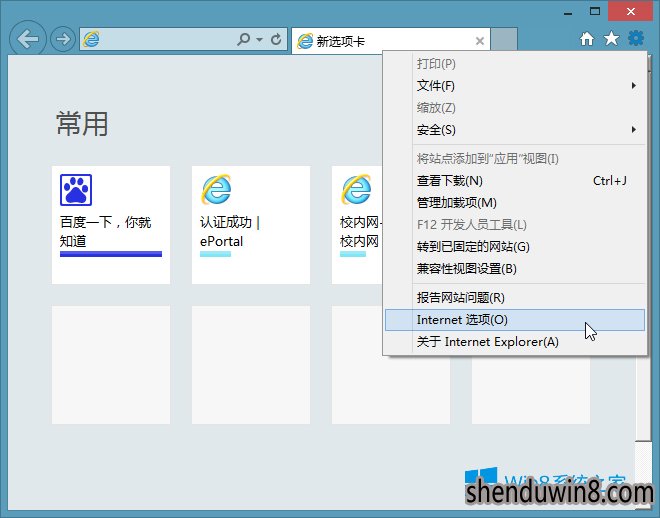This screenshot has width=660, height=518.
Task: Click the Baidu paw icon
Action: [x=76, y=190]
